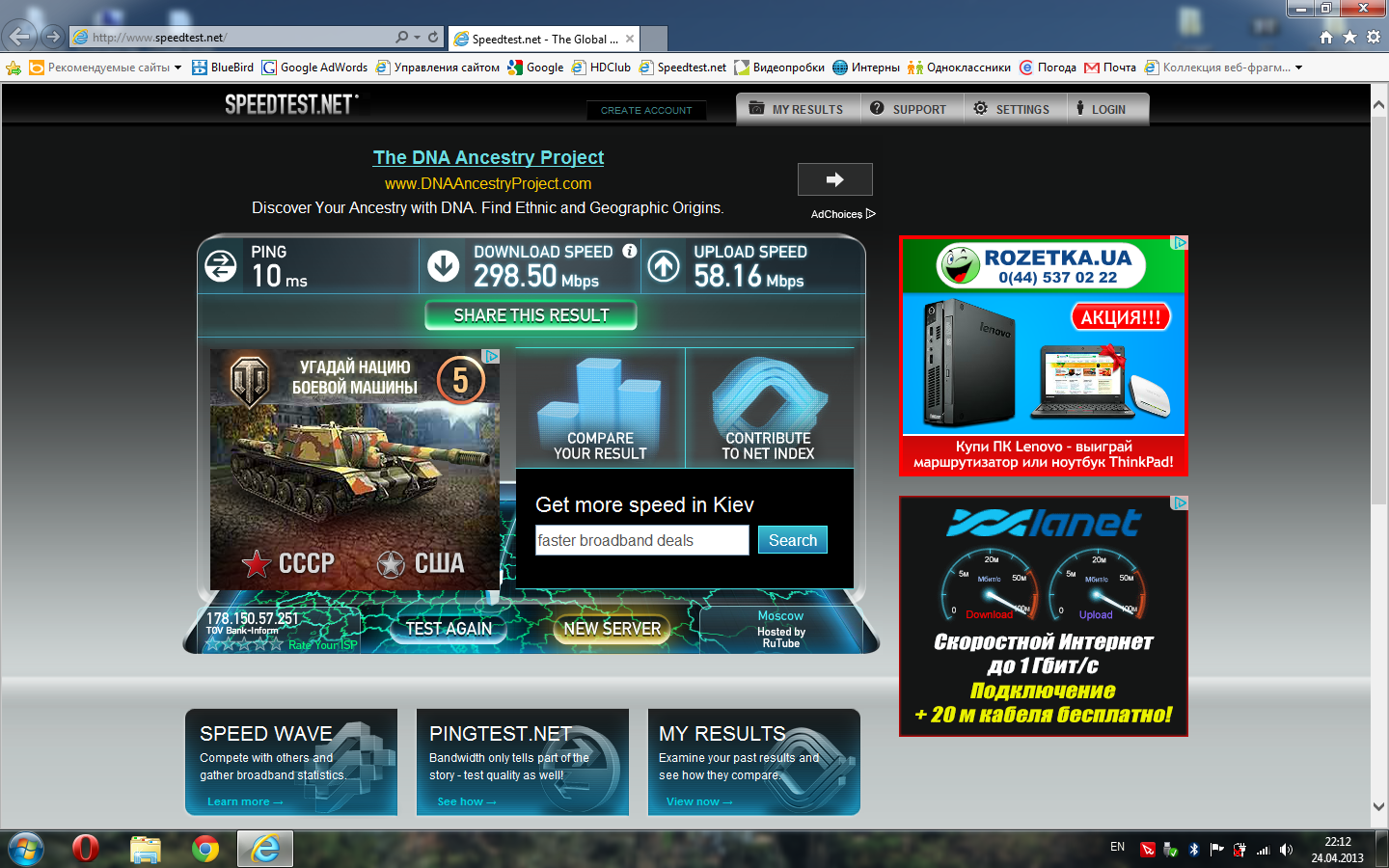Click CREATE ACCOUNT button
The image size is (1389, 868).
click(646, 110)
